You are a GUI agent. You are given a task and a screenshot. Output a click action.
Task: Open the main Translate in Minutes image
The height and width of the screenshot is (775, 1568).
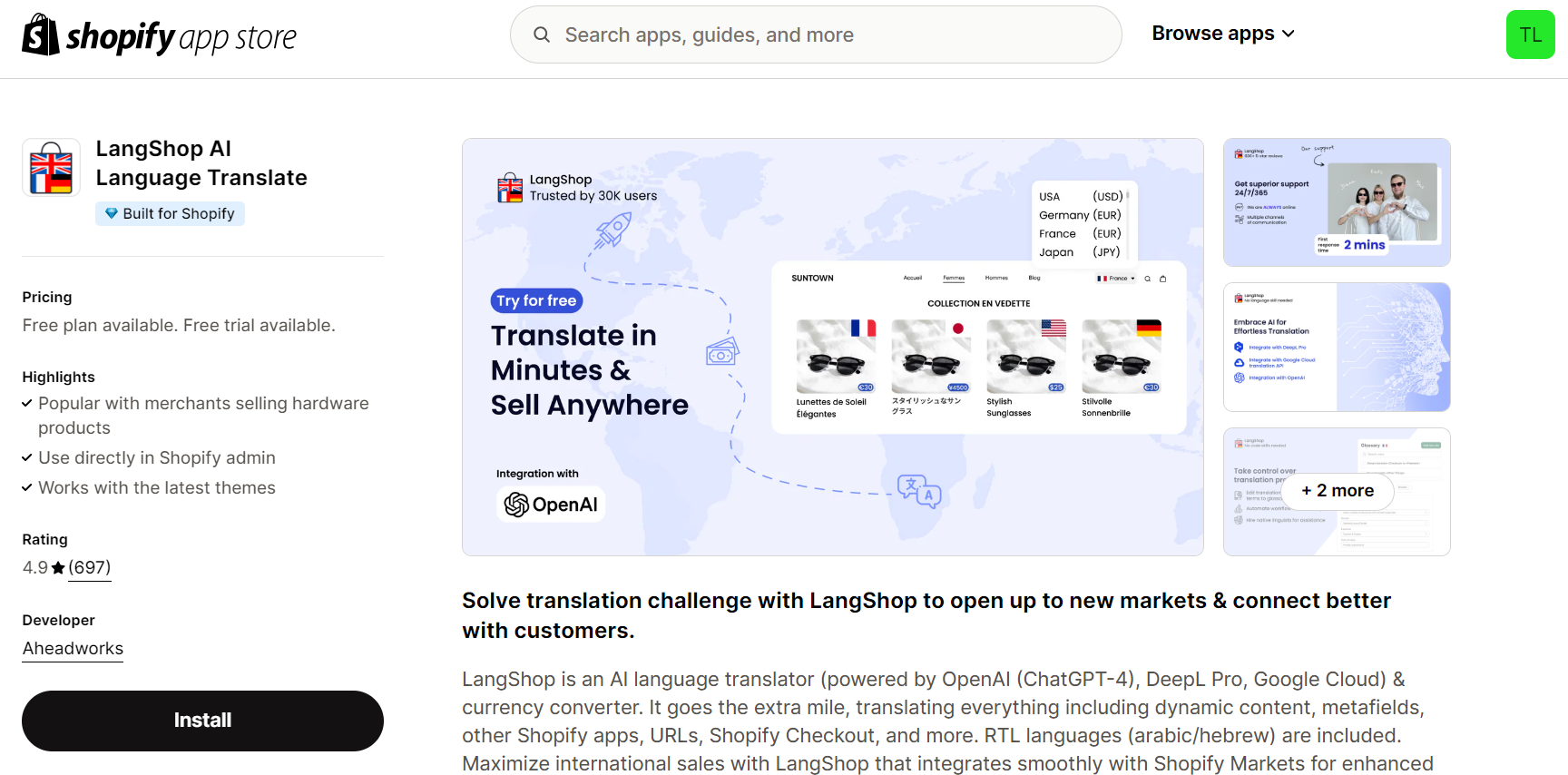pyautogui.click(x=833, y=347)
